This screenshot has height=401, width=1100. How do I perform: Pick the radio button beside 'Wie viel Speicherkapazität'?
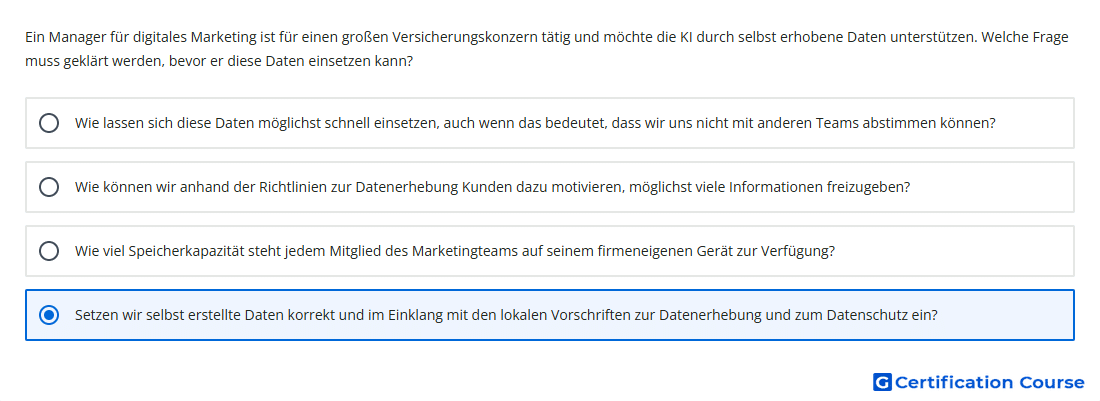coord(49,251)
